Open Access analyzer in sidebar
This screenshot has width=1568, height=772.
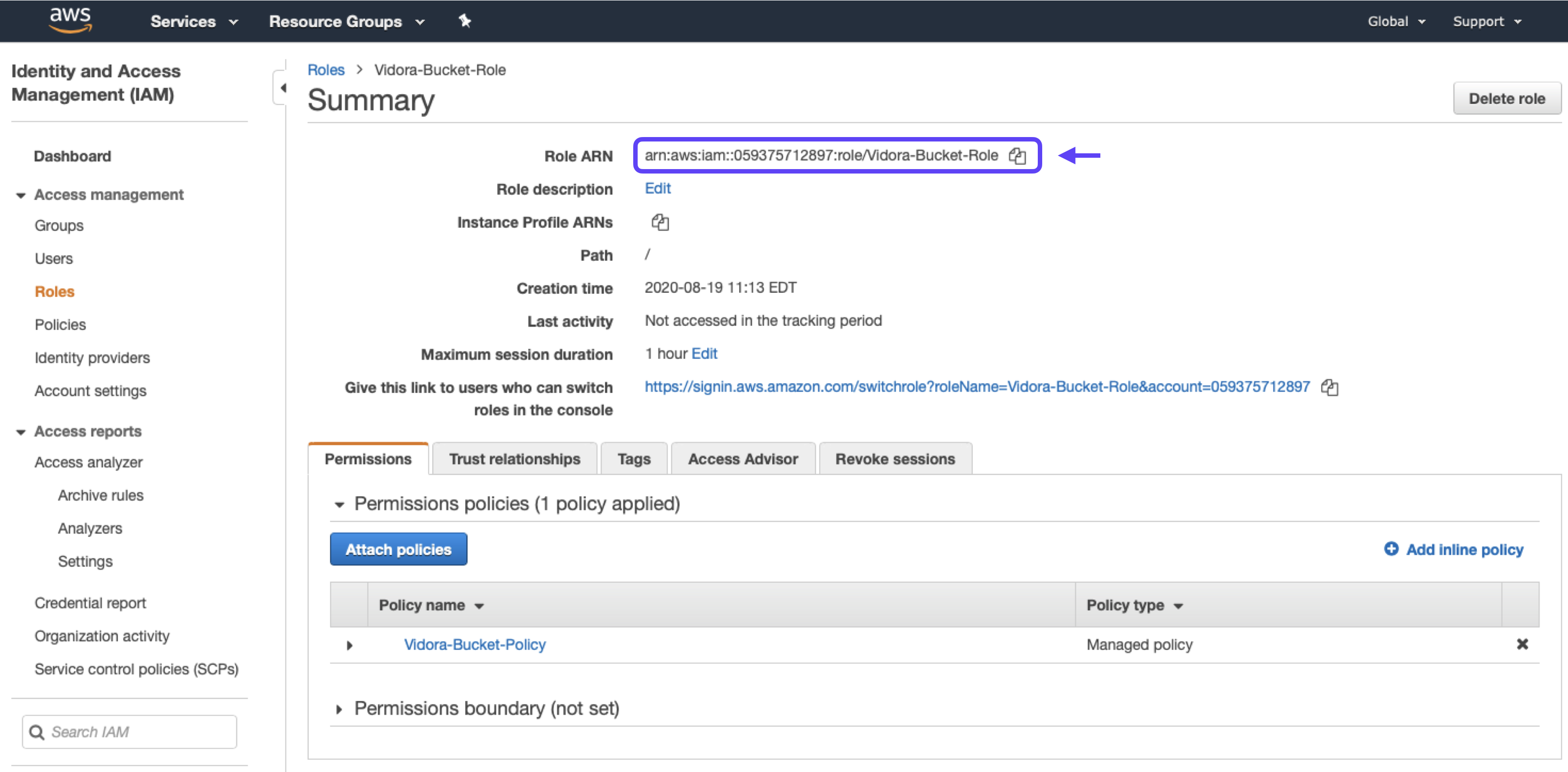click(88, 463)
